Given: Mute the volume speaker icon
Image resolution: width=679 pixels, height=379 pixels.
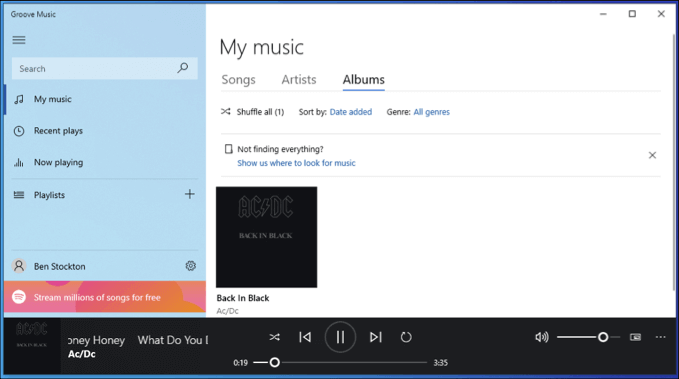Looking at the screenshot, I should pyautogui.click(x=541, y=337).
